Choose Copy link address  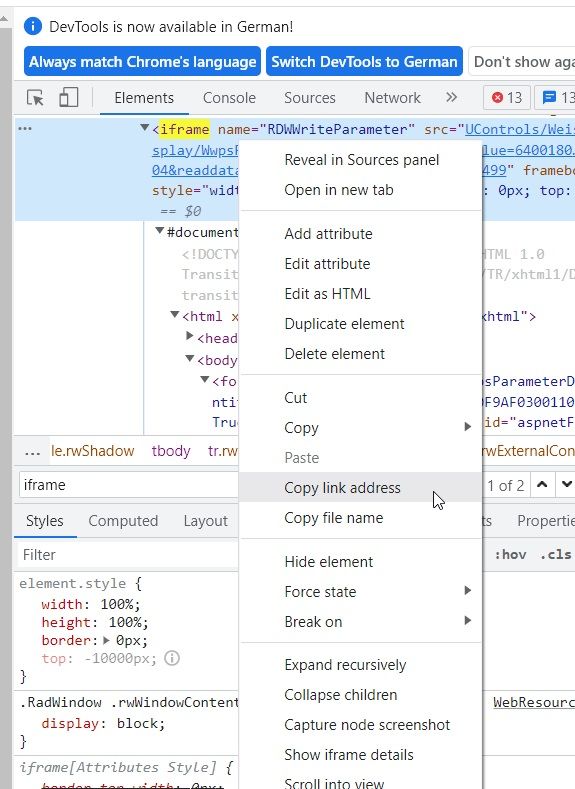click(360, 488)
